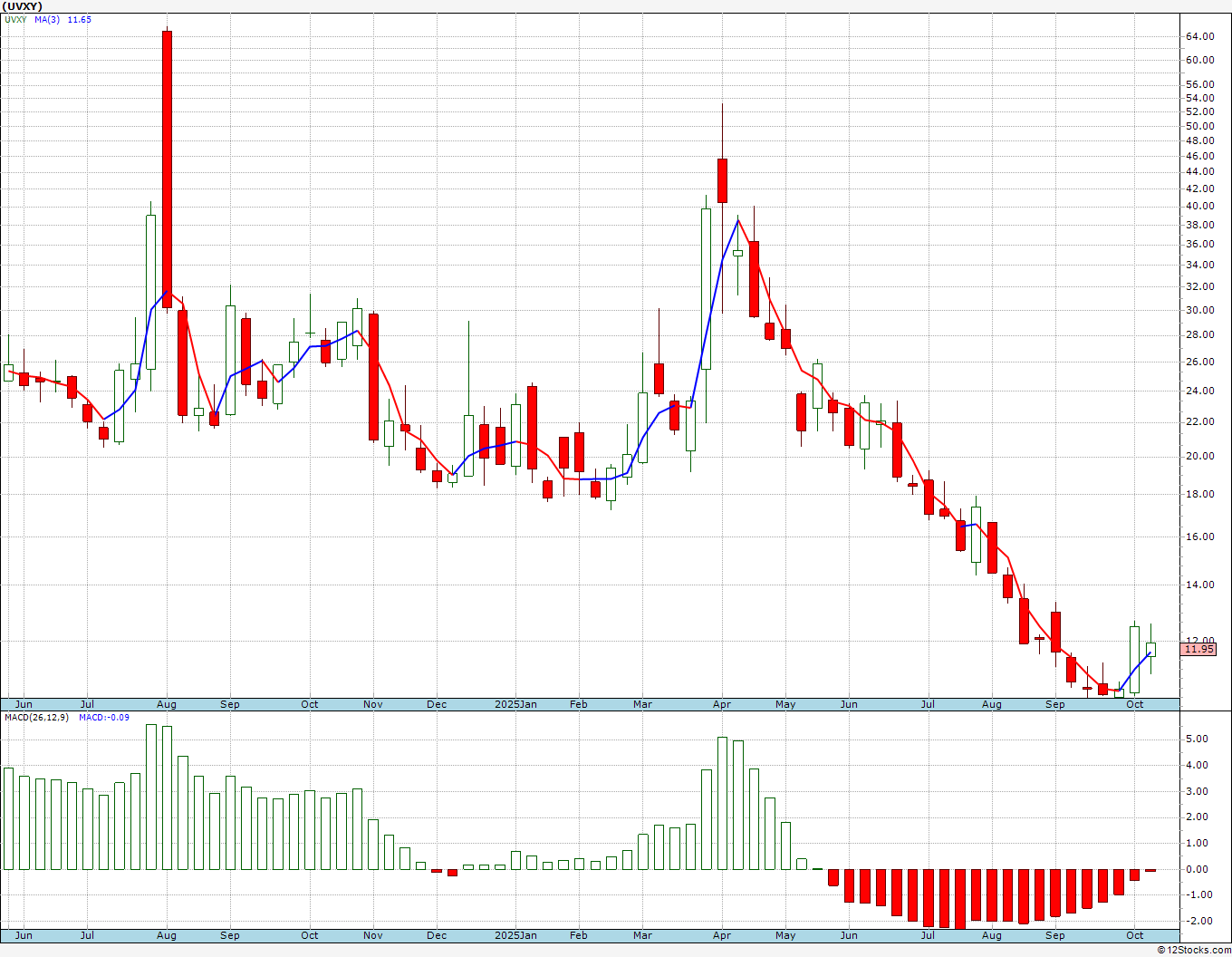This screenshot has width=1232, height=957.
Task: Click 2025Jan on the MACD panel date axis
Action: pos(516,935)
